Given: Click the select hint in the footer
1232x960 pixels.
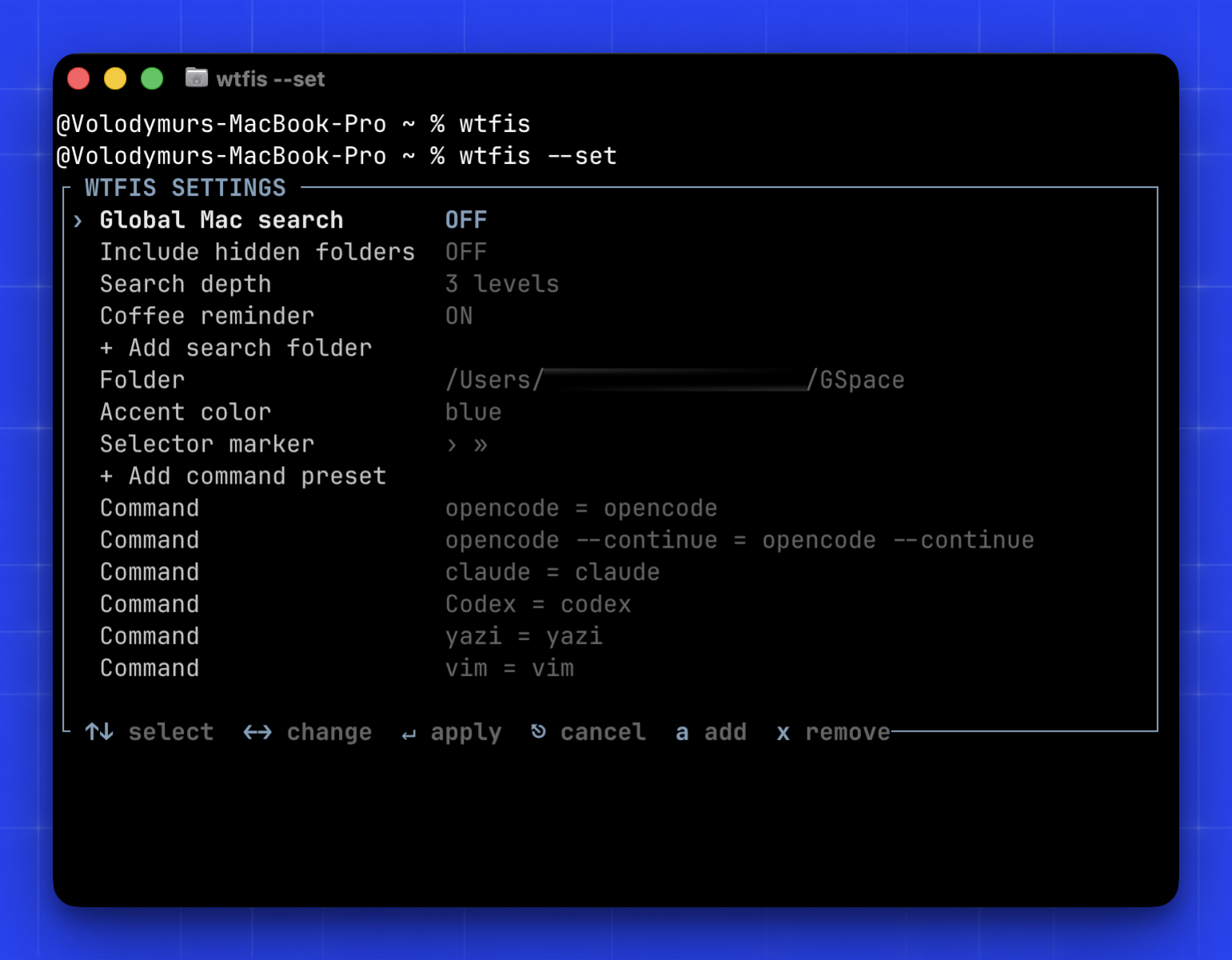Looking at the screenshot, I should (171, 732).
